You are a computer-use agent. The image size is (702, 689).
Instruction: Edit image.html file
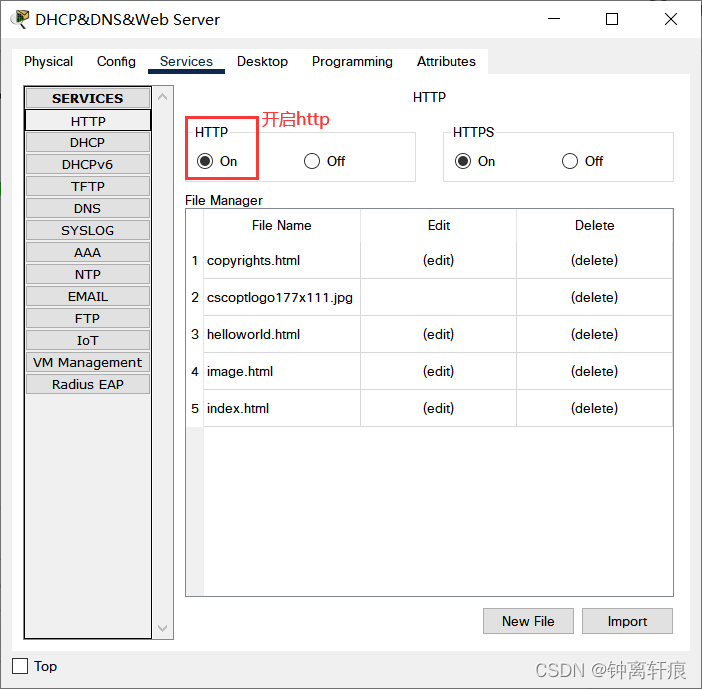click(438, 371)
